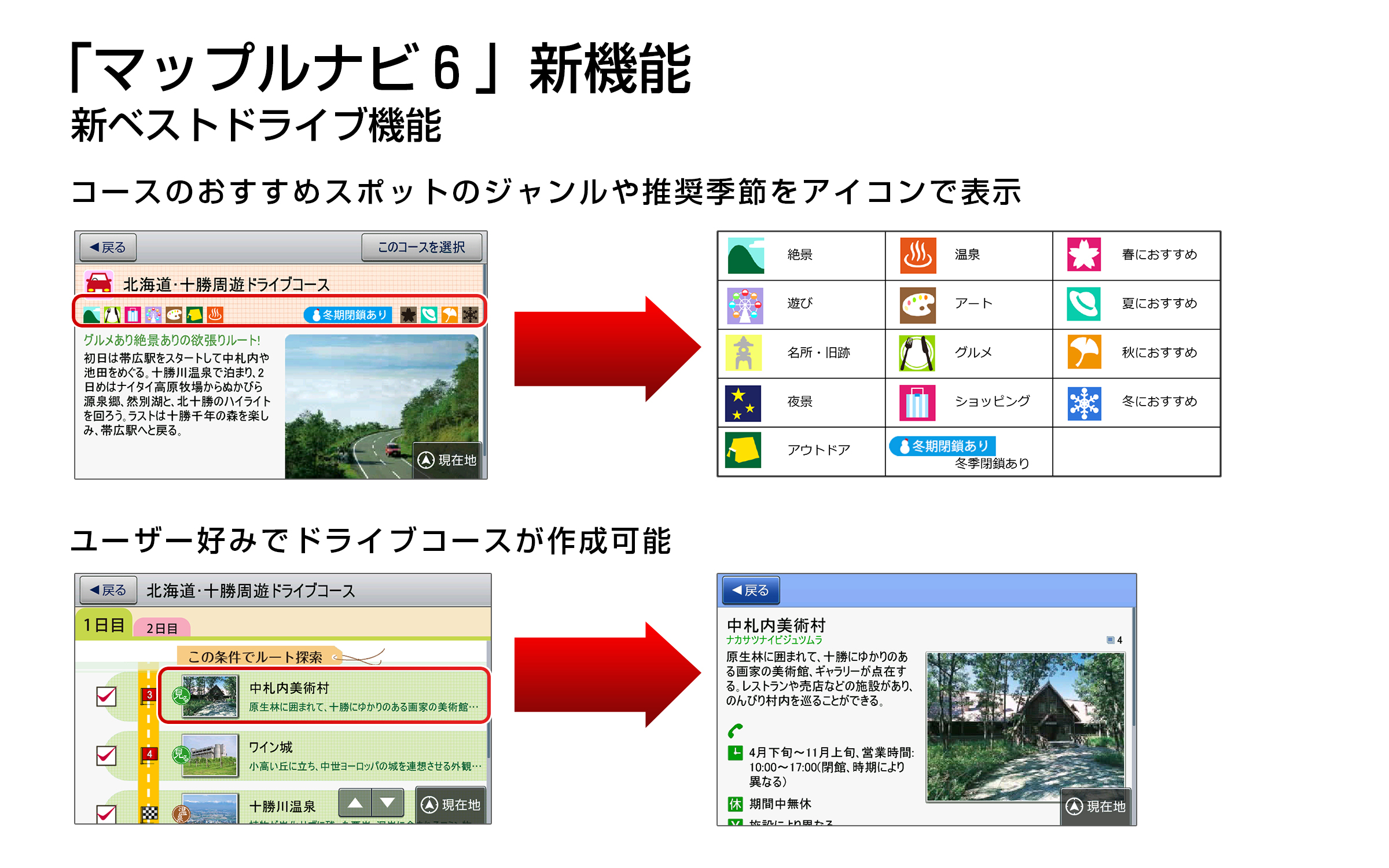The height and width of the screenshot is (868, 1389).
Task: Uncheck the 中札内美術村 stop checkbox
Action: tap(106, 696)
